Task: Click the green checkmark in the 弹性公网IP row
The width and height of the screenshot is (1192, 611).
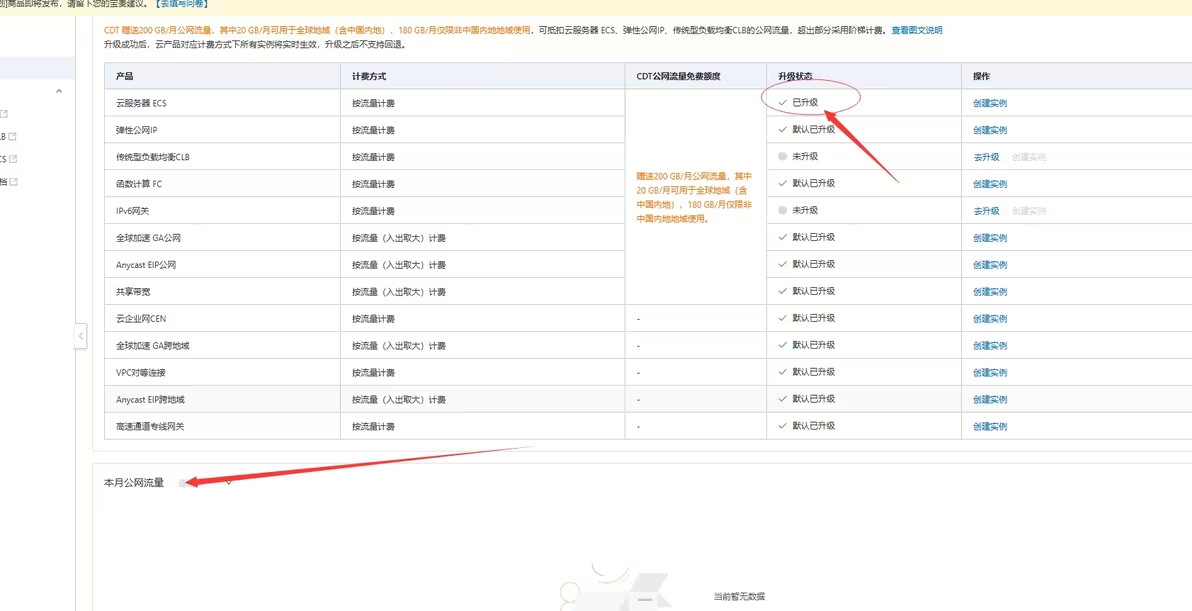Action: point(782,129)
